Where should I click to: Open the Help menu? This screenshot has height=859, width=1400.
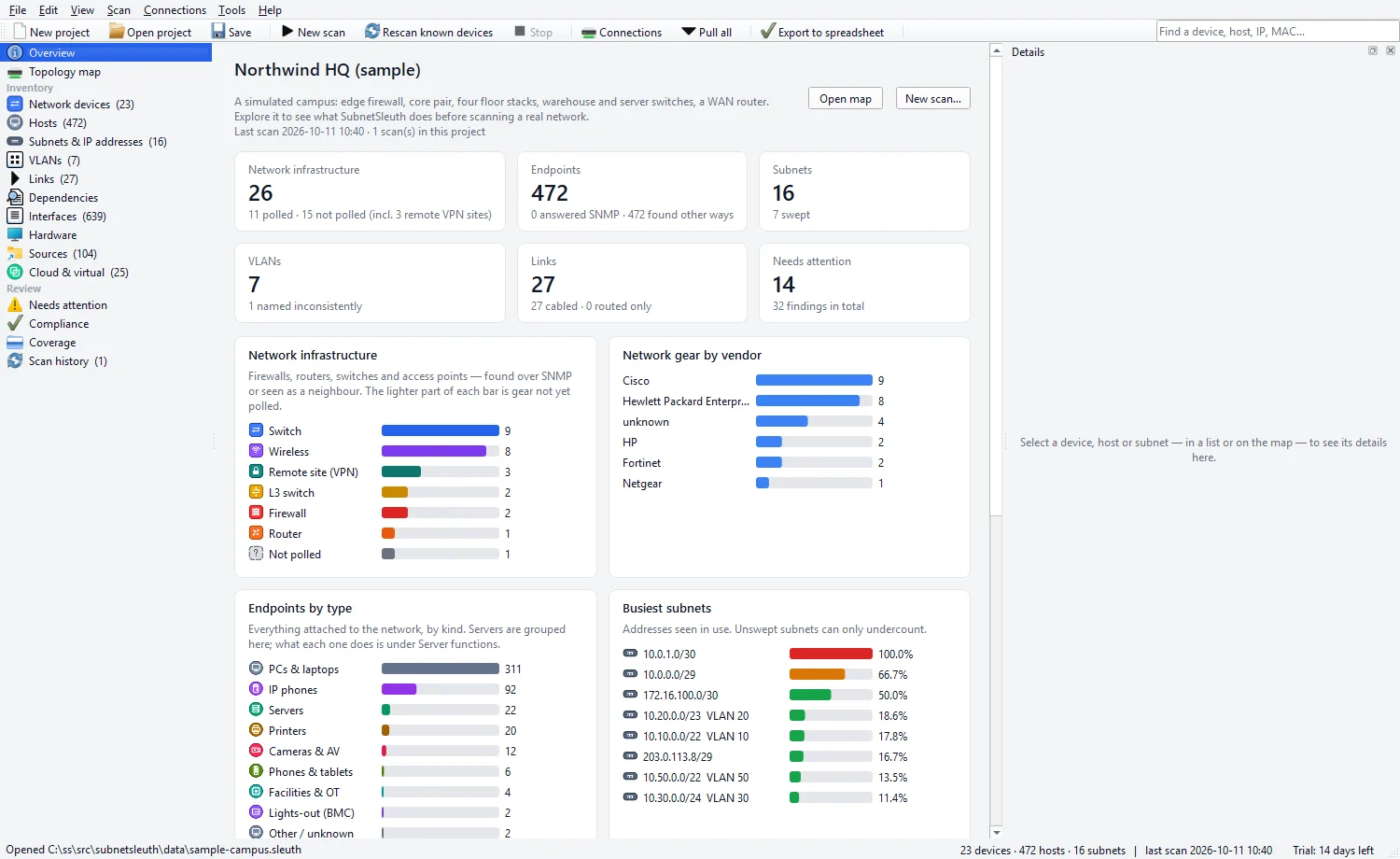click(x=270, y=10)
